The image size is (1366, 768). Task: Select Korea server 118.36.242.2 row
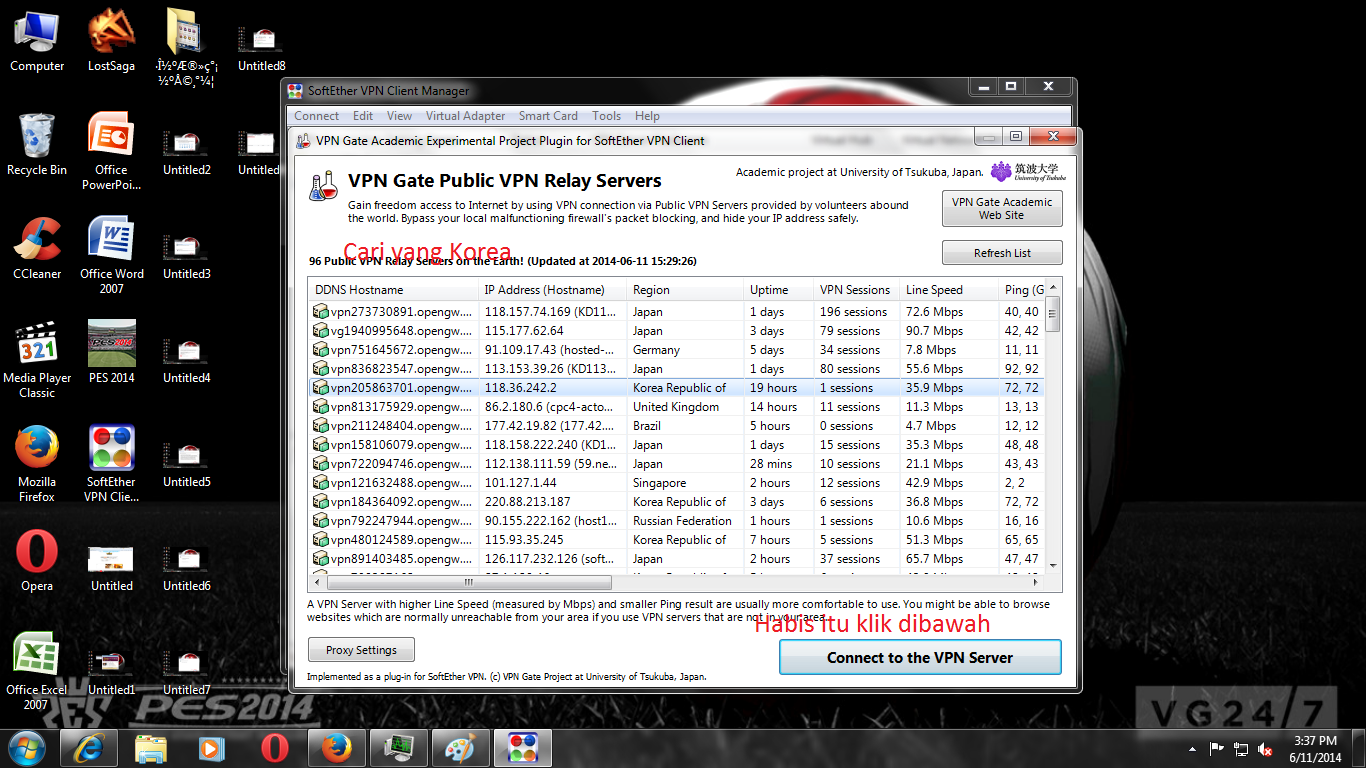tap(677, 388)
